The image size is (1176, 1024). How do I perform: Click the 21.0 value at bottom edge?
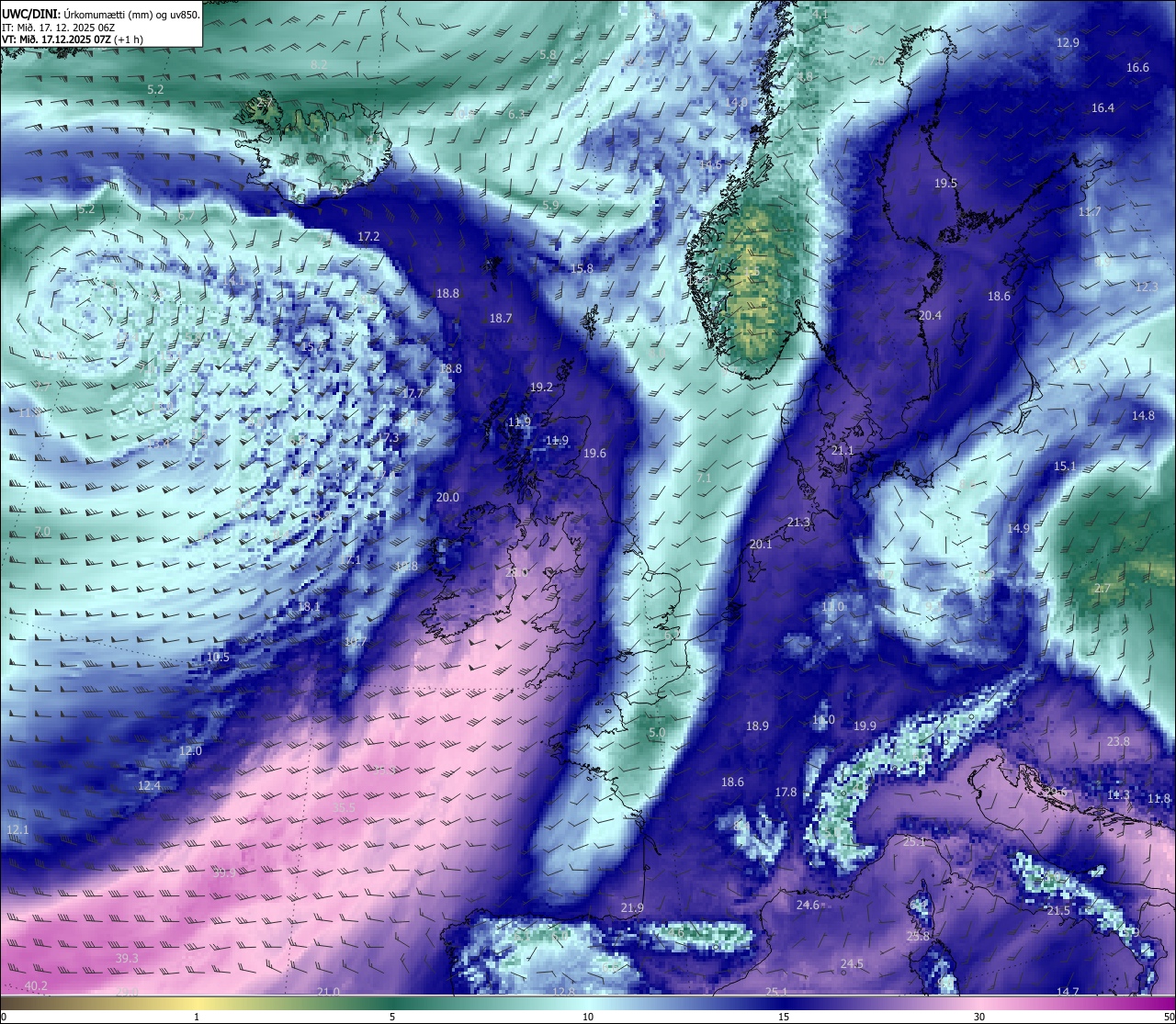point(328,991)
